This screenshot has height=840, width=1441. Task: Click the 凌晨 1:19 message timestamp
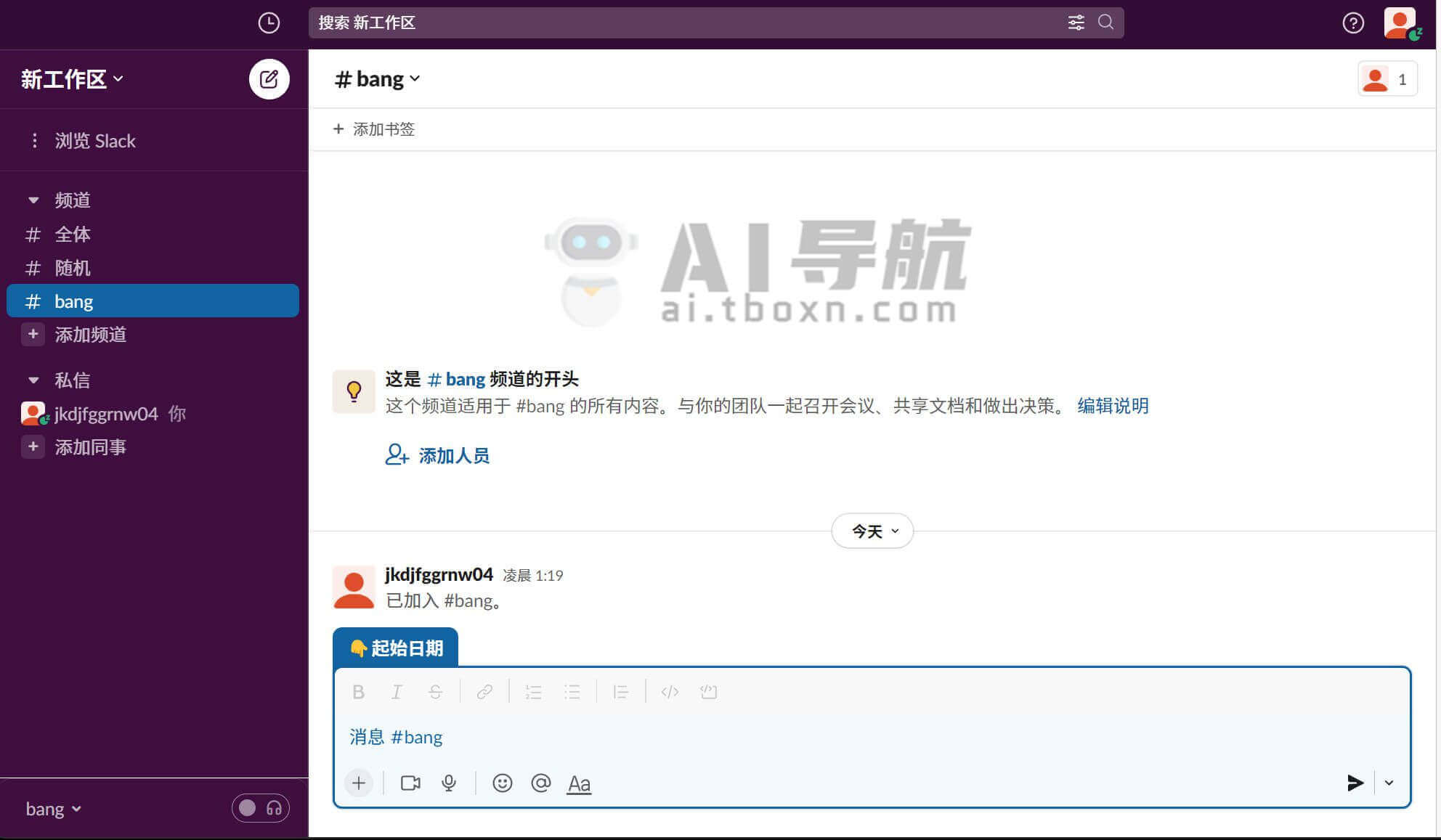pyautogui.click(x=533, y=575)
